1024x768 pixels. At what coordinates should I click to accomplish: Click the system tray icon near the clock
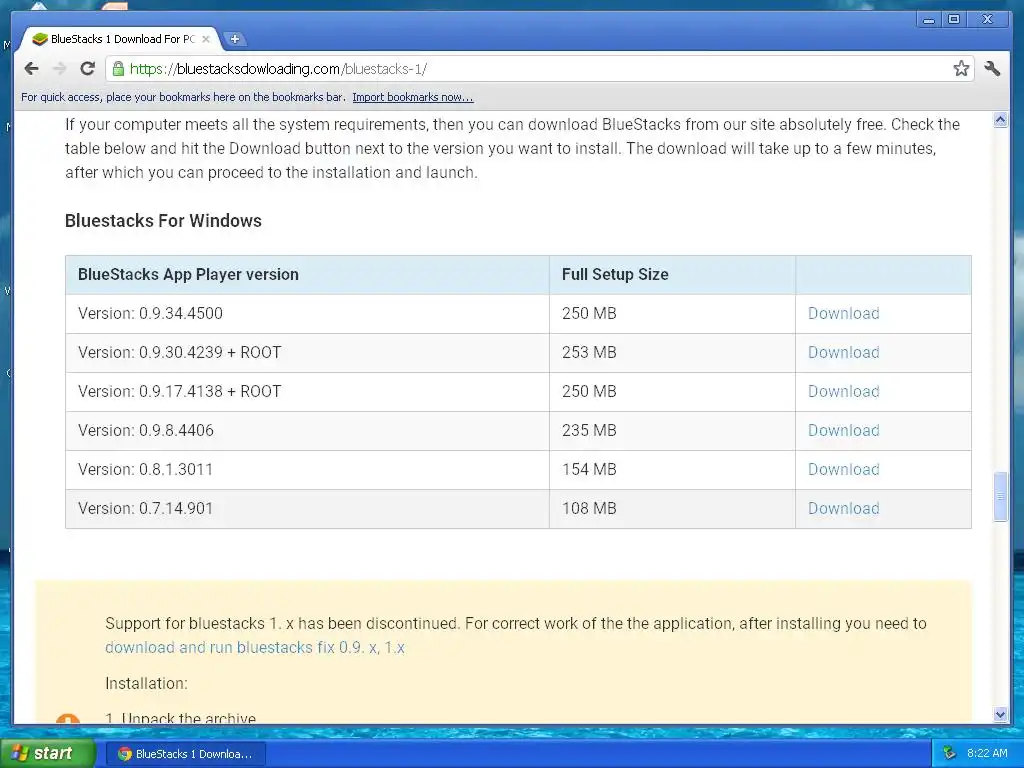(x=949, y=754)
